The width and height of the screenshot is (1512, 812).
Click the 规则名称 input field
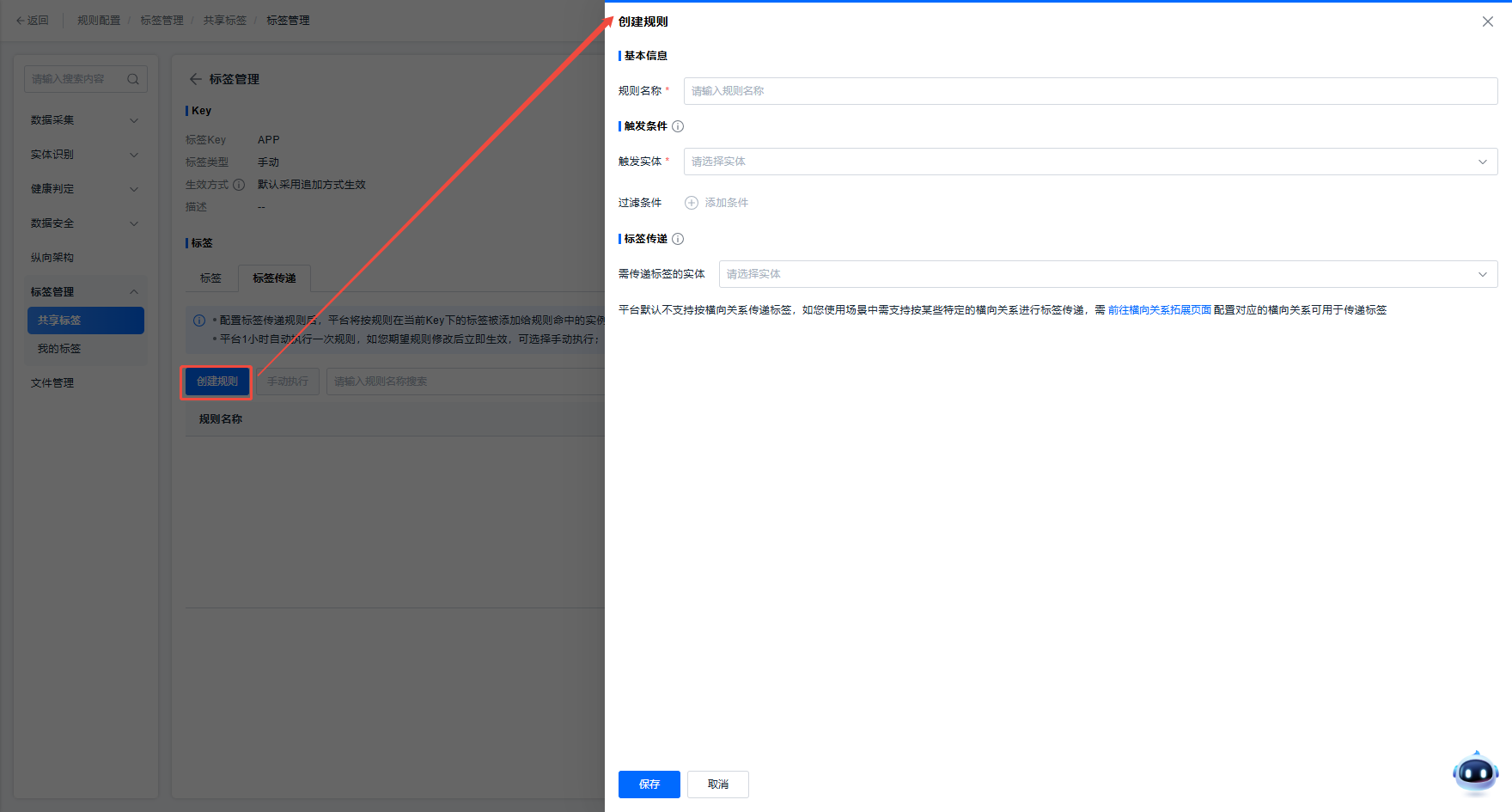click(1089, 91)
